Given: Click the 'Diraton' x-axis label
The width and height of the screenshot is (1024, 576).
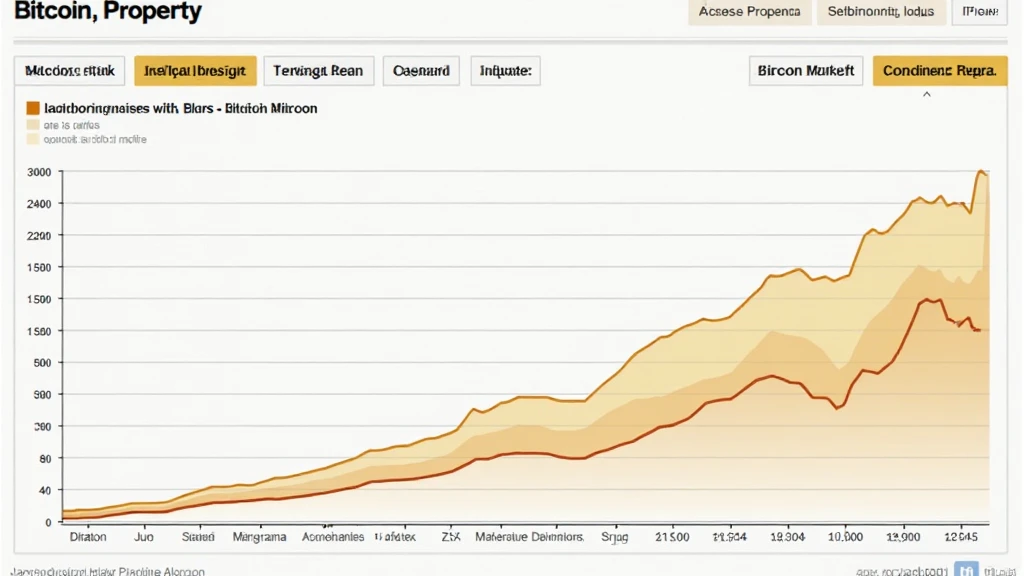Looking at the screenshot, I should (88, 537).
